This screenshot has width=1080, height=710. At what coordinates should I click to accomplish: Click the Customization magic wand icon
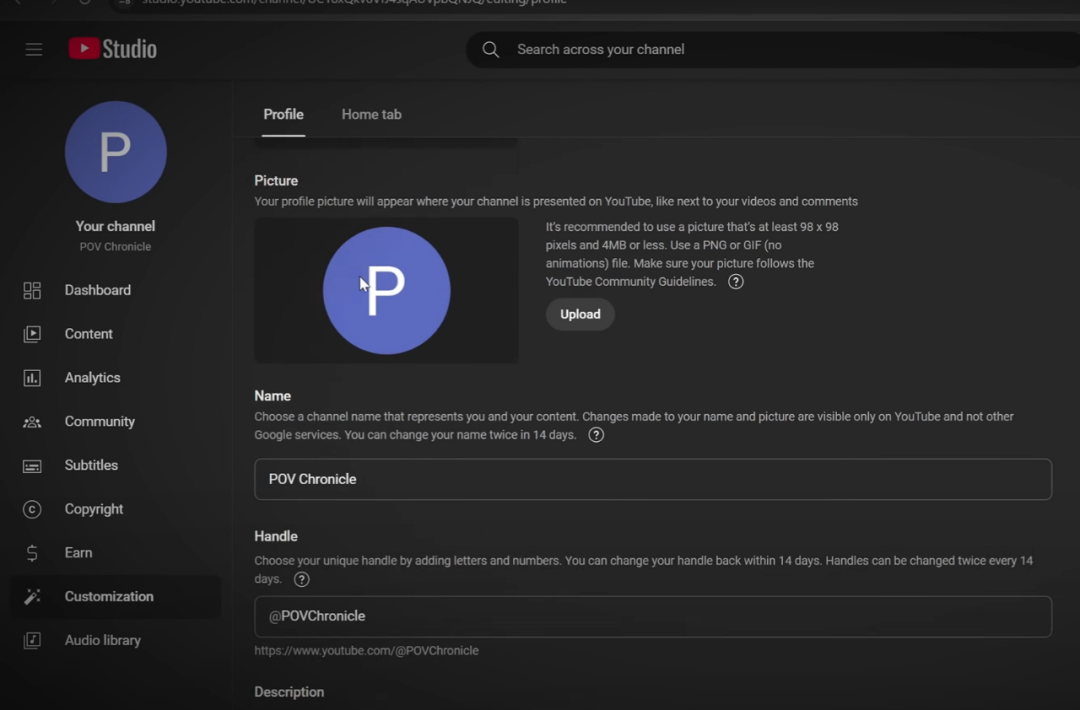(x=32, y=596)
